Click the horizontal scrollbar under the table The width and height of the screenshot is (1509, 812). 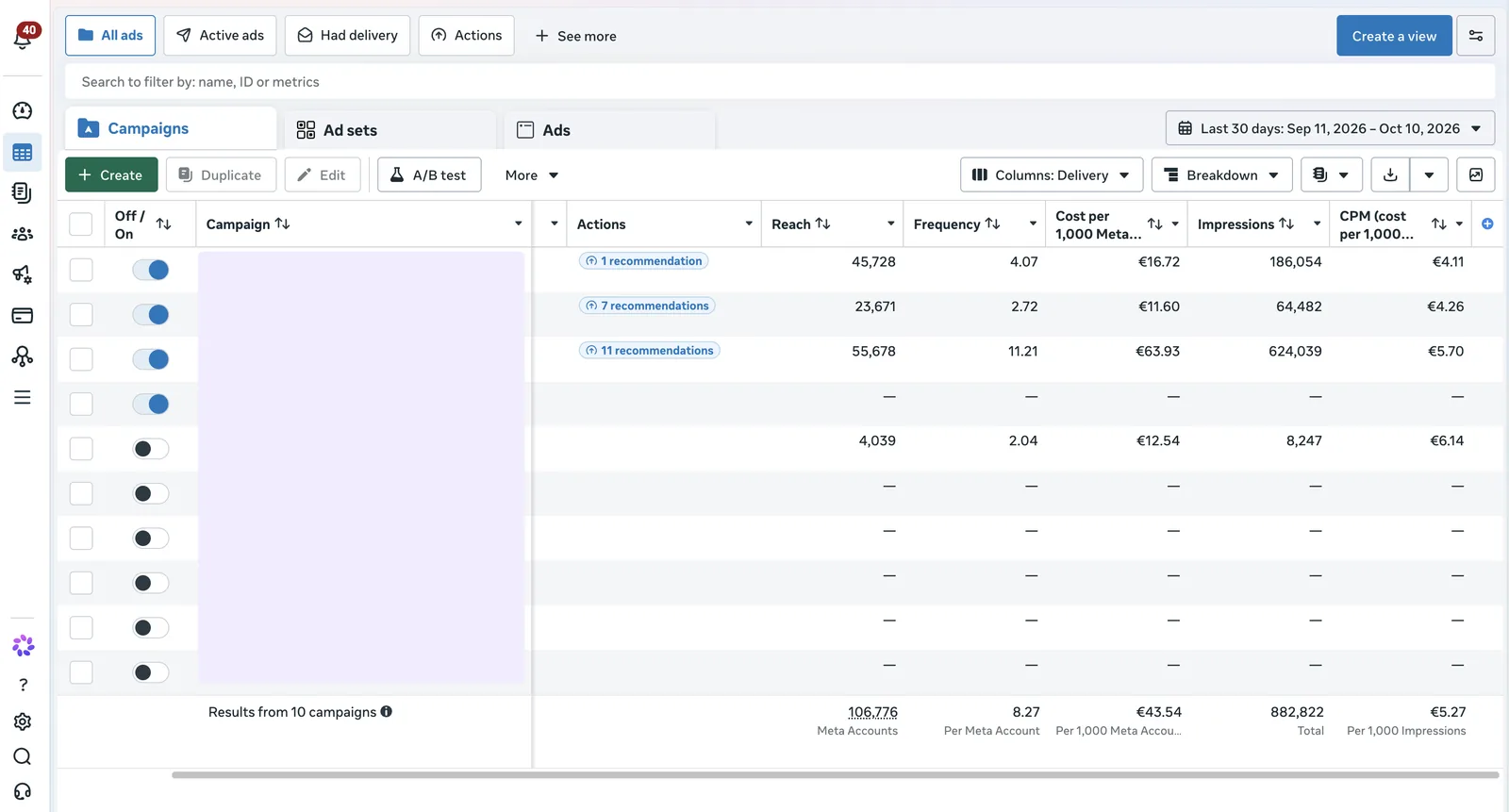(835, 775)
